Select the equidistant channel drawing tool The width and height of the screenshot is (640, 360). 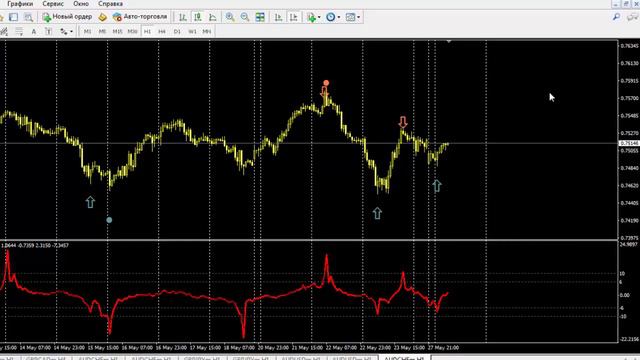pos(4,31)
